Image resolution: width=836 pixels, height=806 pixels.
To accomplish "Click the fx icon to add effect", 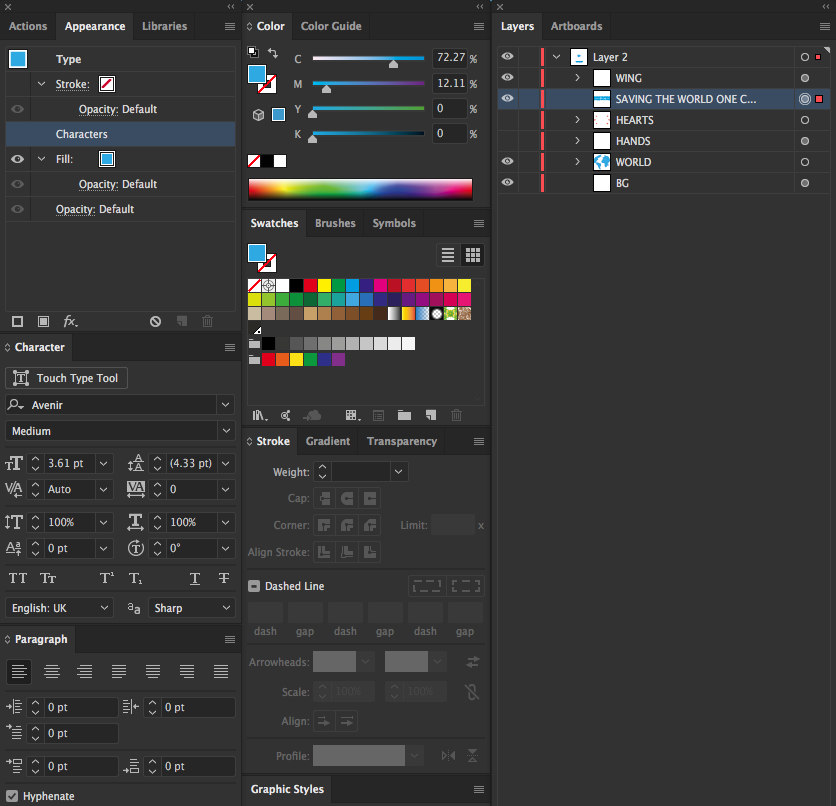I will pyautogui.click(x=69, y=321).
